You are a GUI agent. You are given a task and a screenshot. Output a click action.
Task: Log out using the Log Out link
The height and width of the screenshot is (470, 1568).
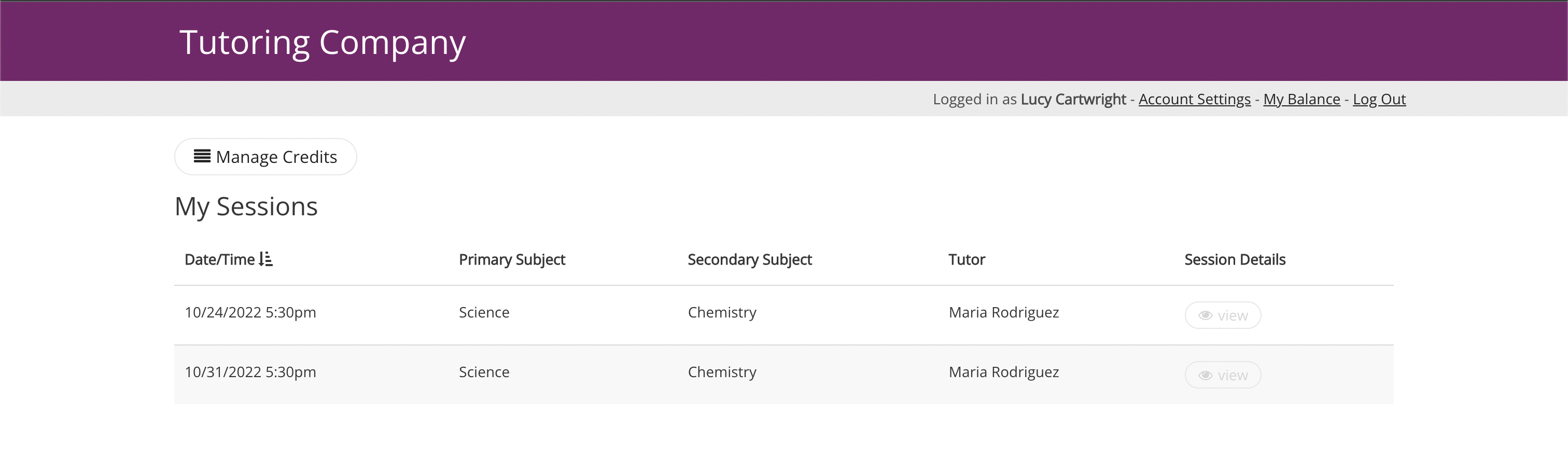[1379, 99]
